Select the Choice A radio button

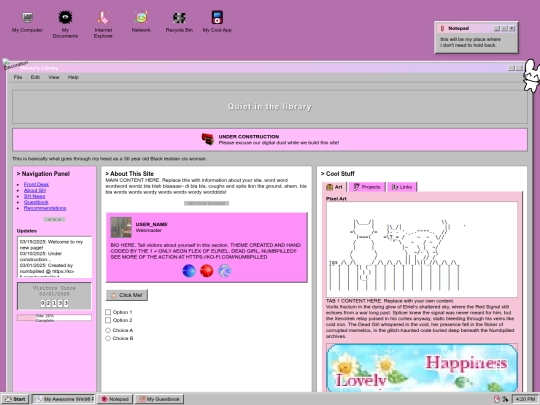(108, 330)
